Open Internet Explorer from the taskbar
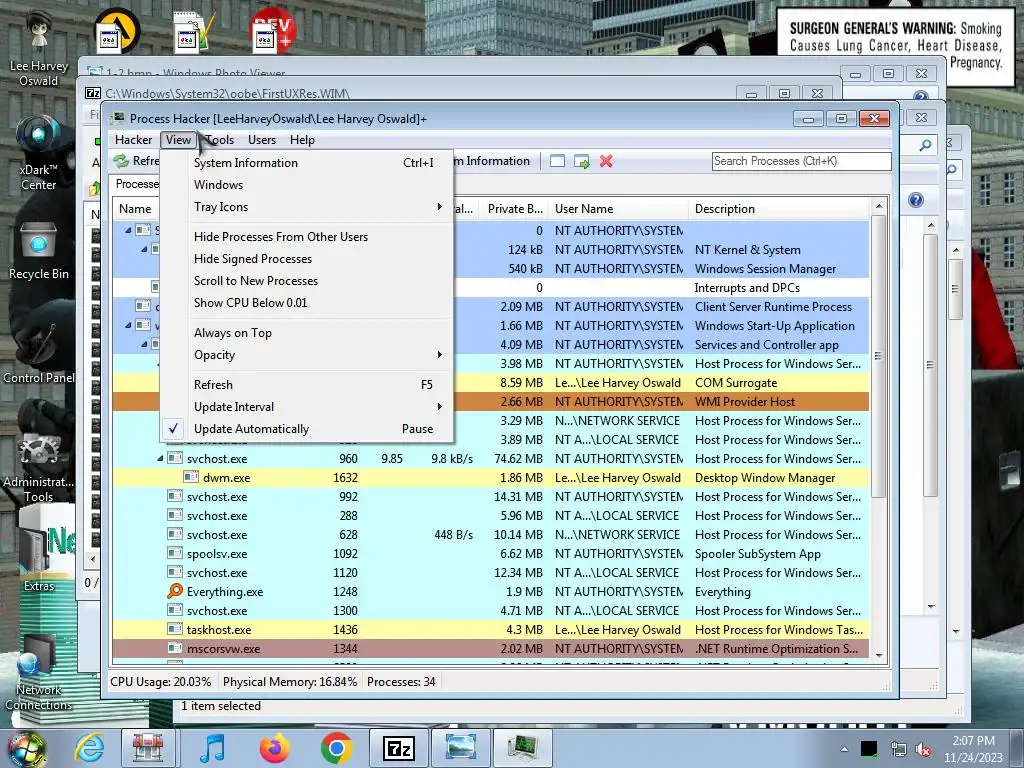This screenshot has width=1024, height=768. pos(89,748)
